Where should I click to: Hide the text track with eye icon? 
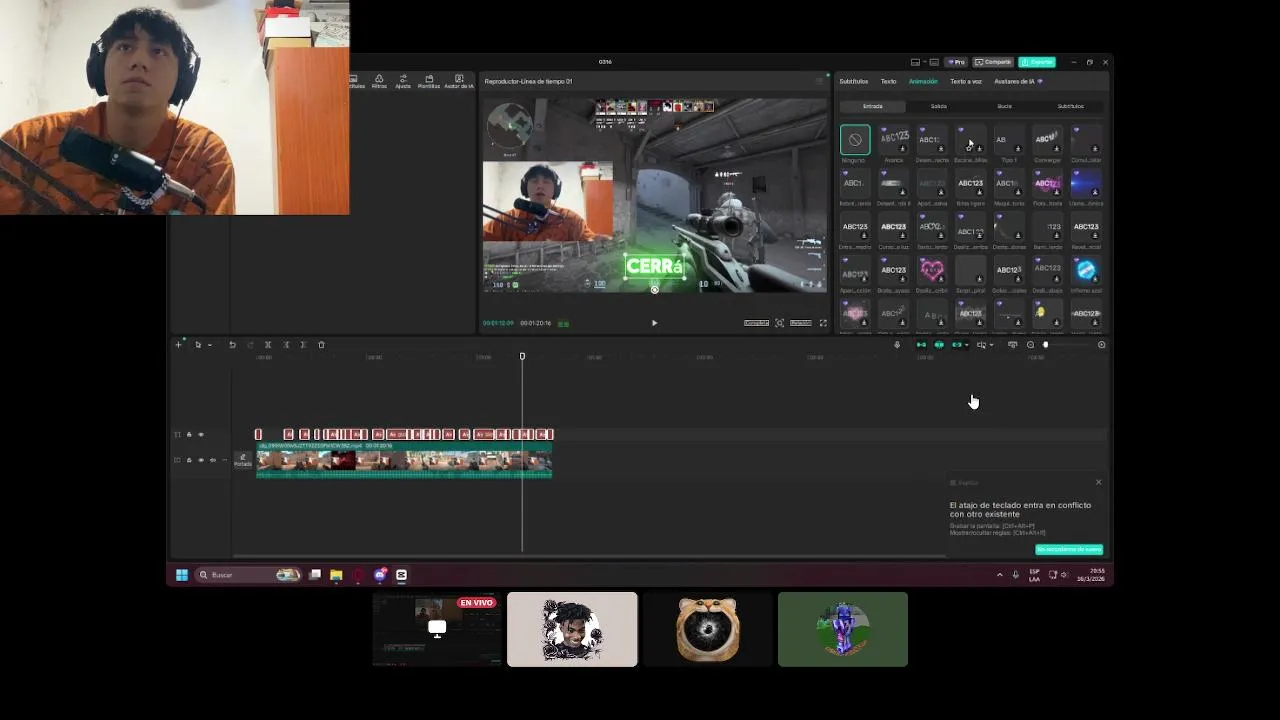point(200,435)
